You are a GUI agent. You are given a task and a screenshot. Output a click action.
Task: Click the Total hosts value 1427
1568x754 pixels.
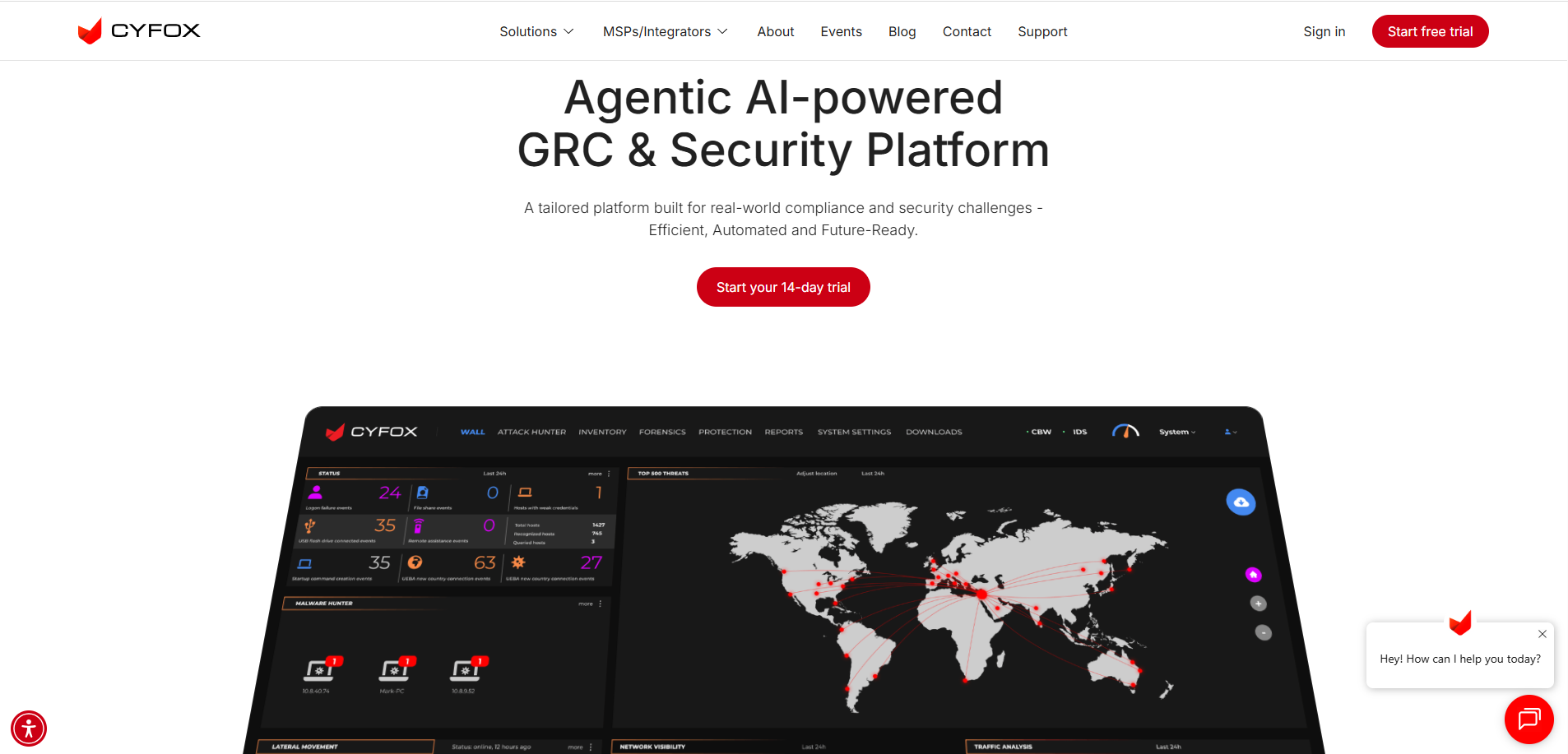599,525
